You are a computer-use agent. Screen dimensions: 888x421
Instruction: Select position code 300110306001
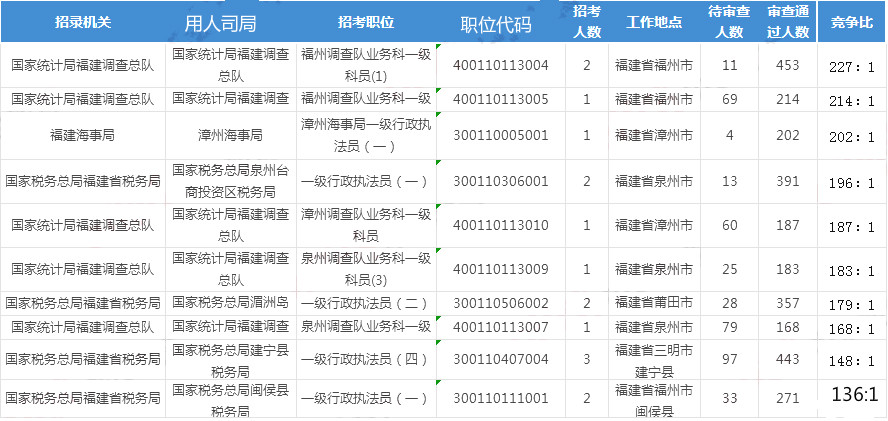[501, 181]
